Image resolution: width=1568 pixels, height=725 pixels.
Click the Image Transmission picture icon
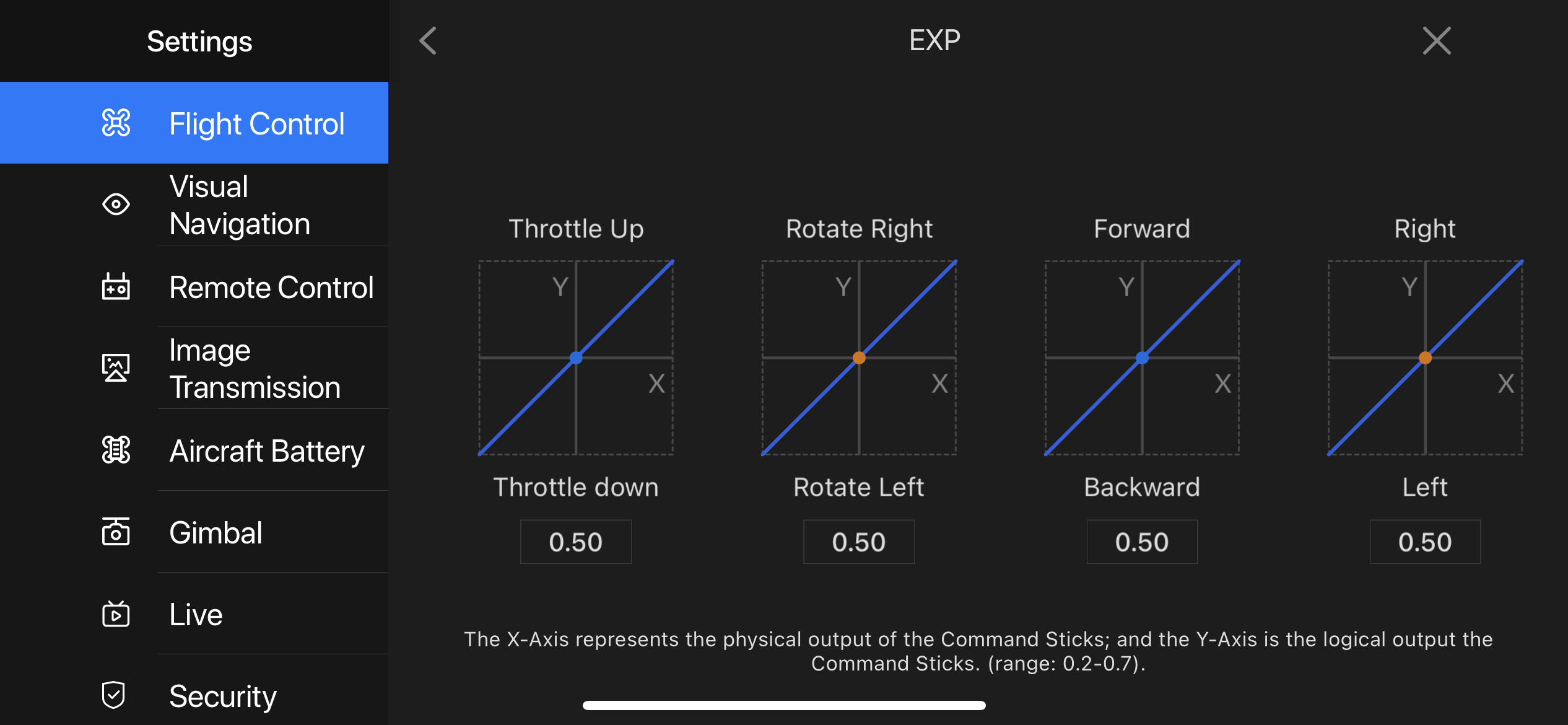click(116, 367)
